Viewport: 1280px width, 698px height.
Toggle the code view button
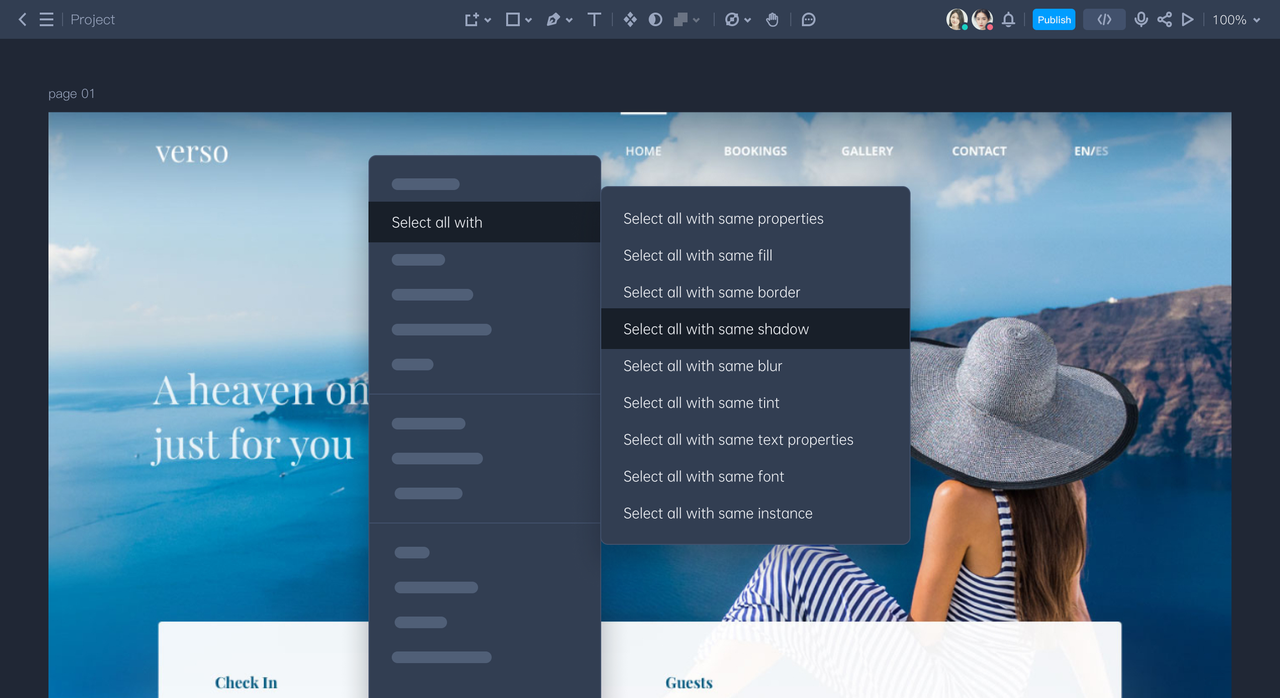pos(1104,19)
